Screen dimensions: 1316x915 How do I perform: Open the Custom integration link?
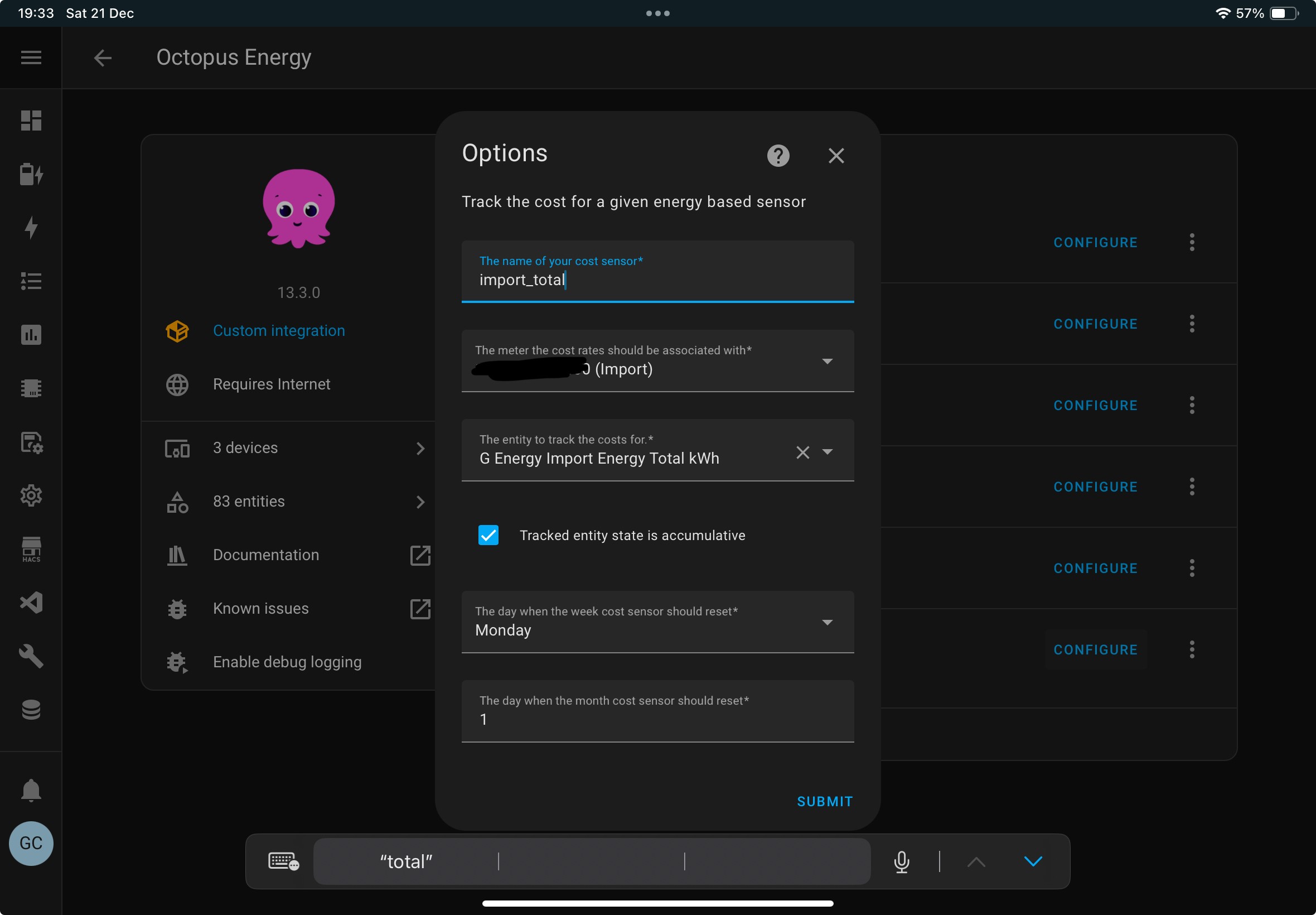(279, 331)
